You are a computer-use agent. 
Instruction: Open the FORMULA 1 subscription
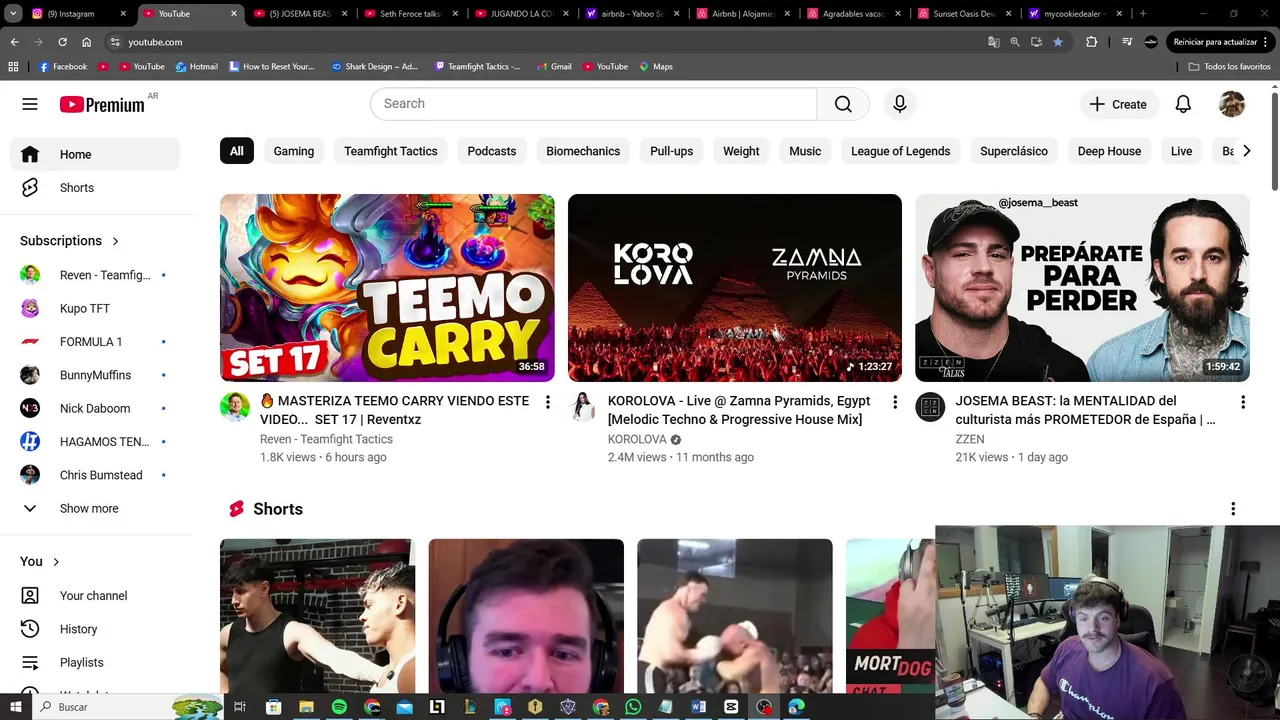(95, 342)
